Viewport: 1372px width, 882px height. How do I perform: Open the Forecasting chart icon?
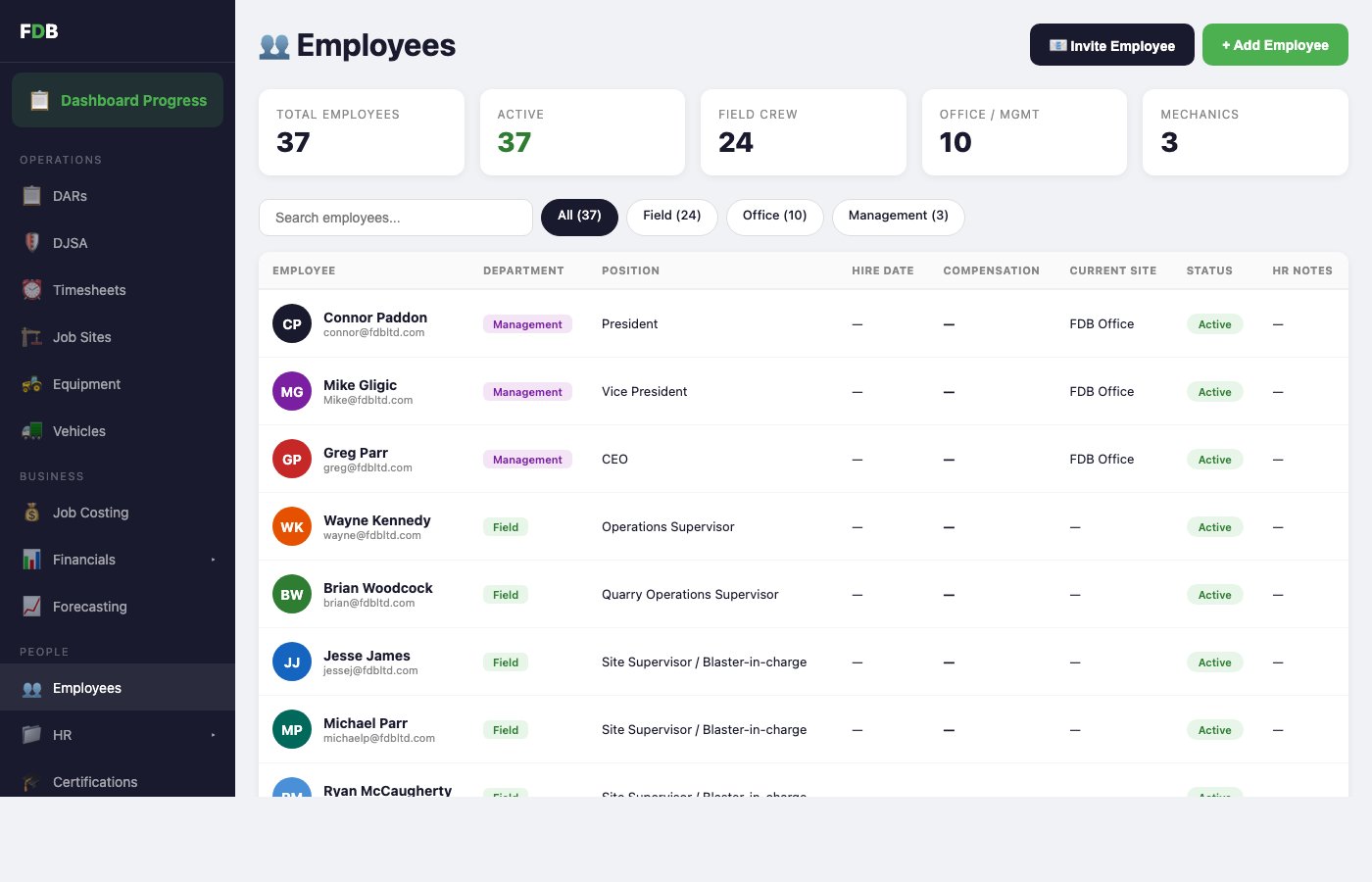(x=32, y=607)
